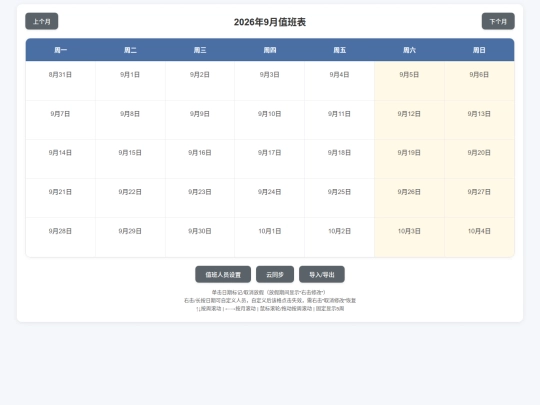Image resolution: width=540 pixels, height=405 pixels.
Task: Go to next month with 下个月
Action: coord(498,21)
